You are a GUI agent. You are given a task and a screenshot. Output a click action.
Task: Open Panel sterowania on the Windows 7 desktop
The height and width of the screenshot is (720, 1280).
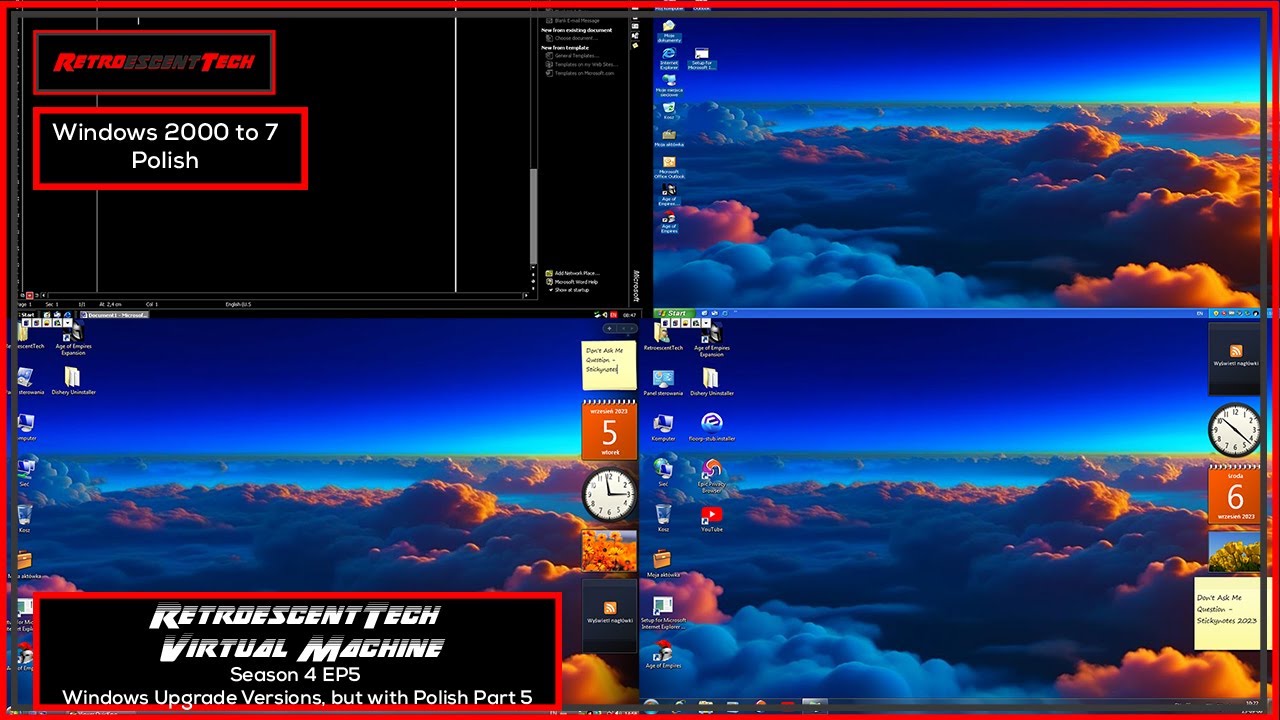[x=663, y=382]
